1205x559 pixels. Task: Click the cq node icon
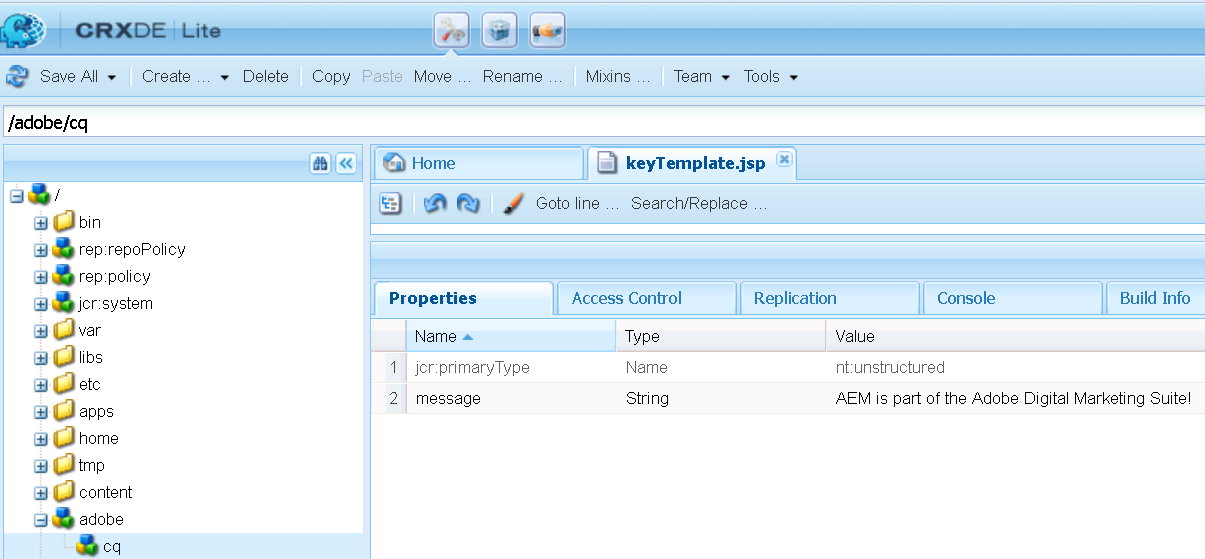(x=88, y=546)
